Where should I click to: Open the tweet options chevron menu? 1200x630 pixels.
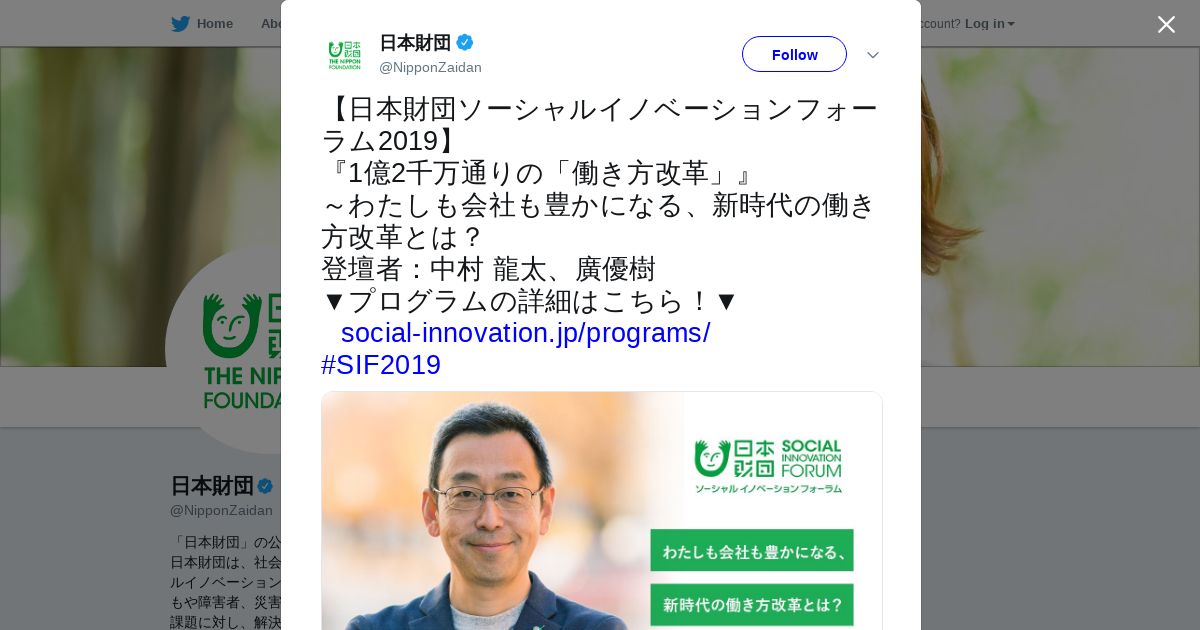[873, 55]
